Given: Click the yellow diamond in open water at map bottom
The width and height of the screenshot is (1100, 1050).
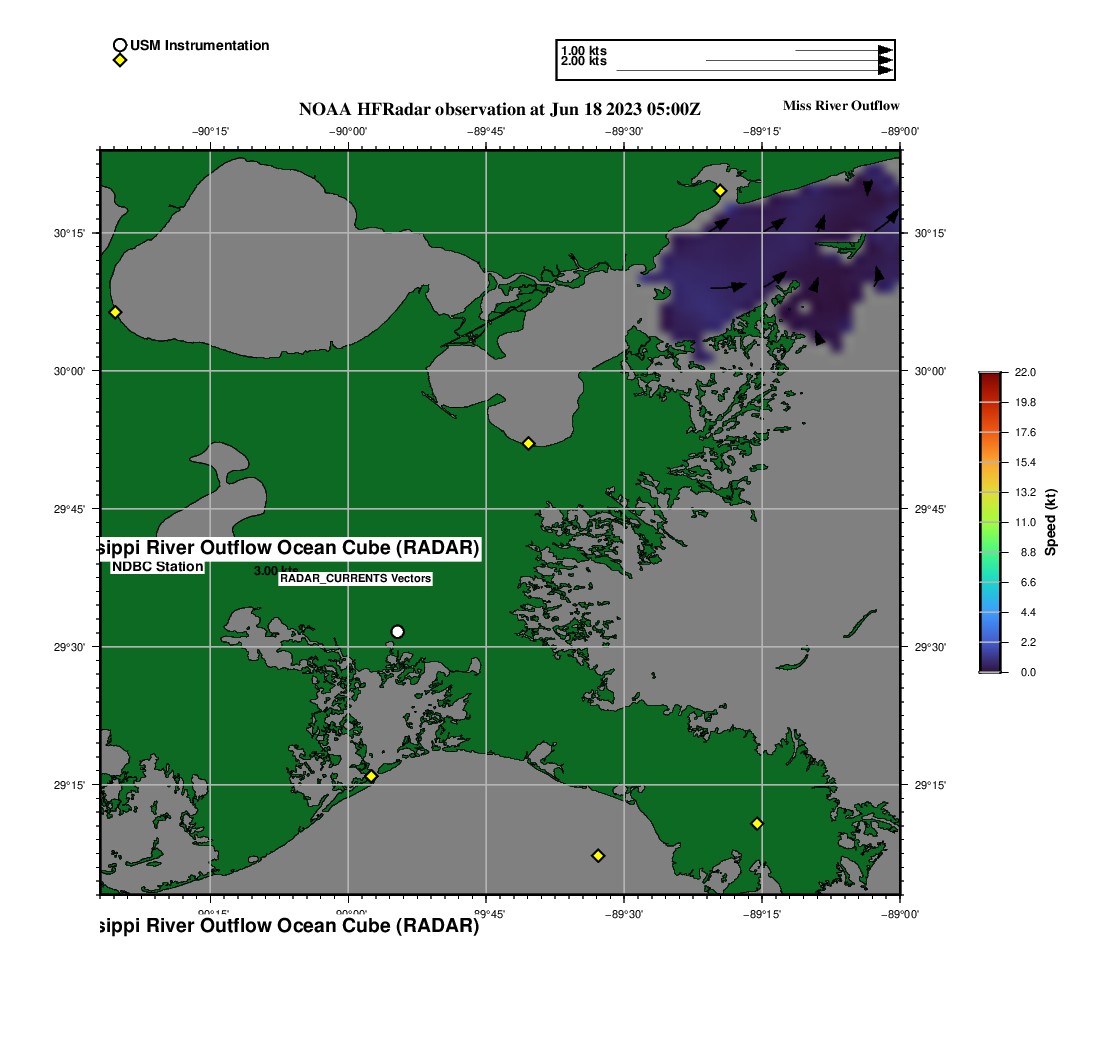Looking at the screenshot, I should click(598, 855).
